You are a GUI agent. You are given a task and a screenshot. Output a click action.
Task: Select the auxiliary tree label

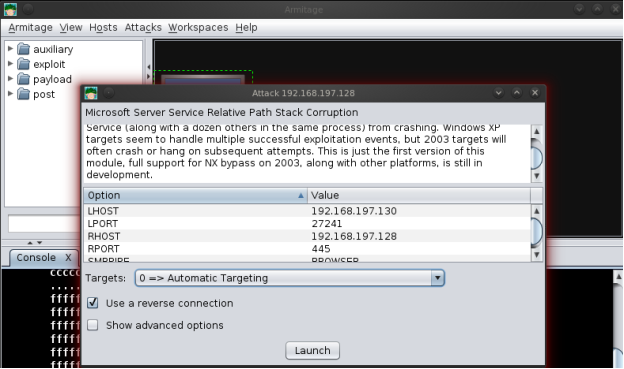(x=53, y=49)
